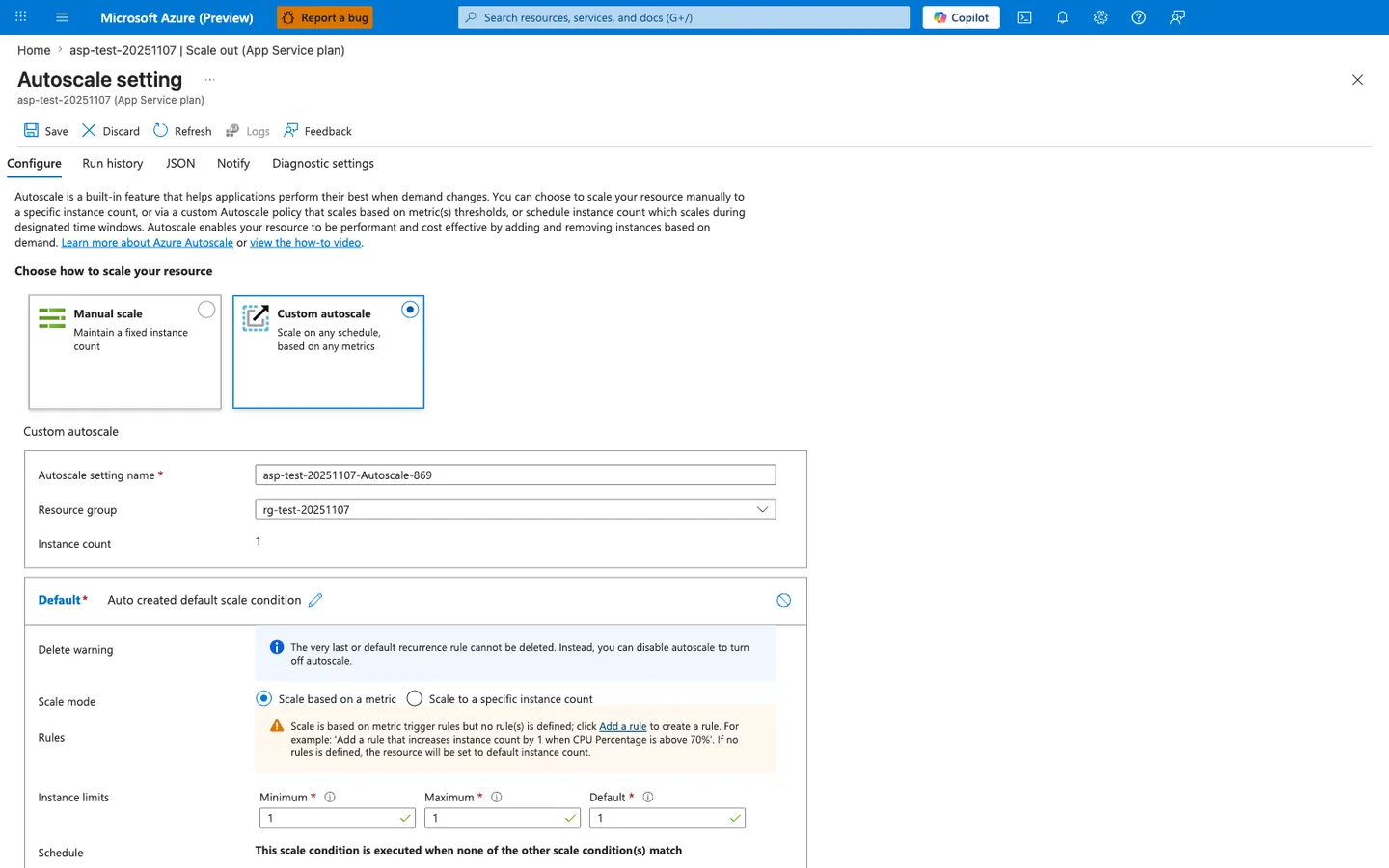Switch to the Configure tab
Screen dimensions: 1389x868
(34, 164)
